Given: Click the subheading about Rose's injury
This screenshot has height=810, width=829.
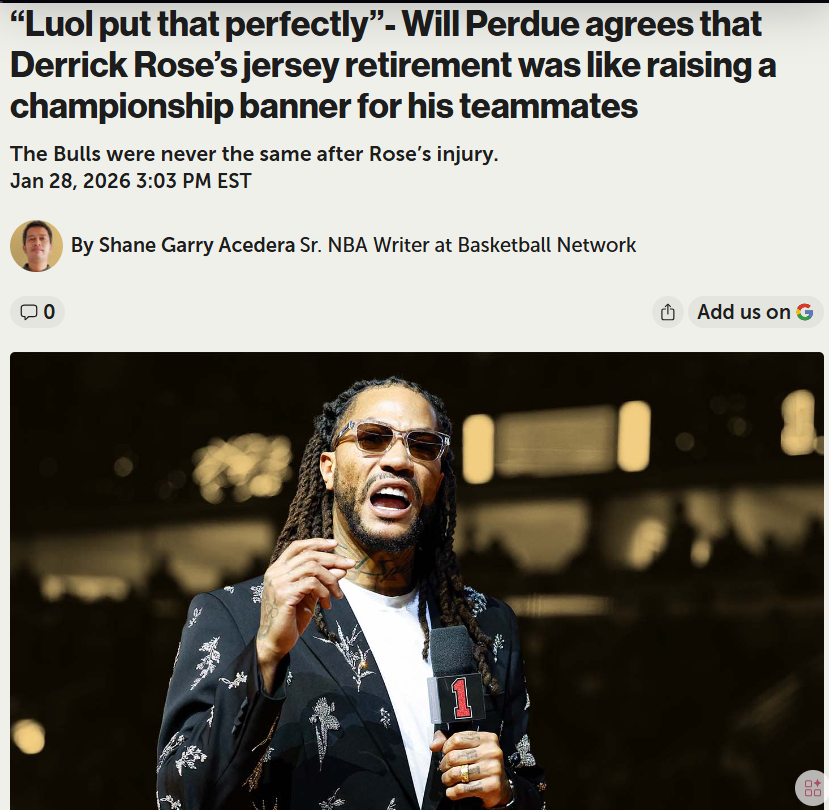Looking at the screenshot, I should tap(254, 154).
